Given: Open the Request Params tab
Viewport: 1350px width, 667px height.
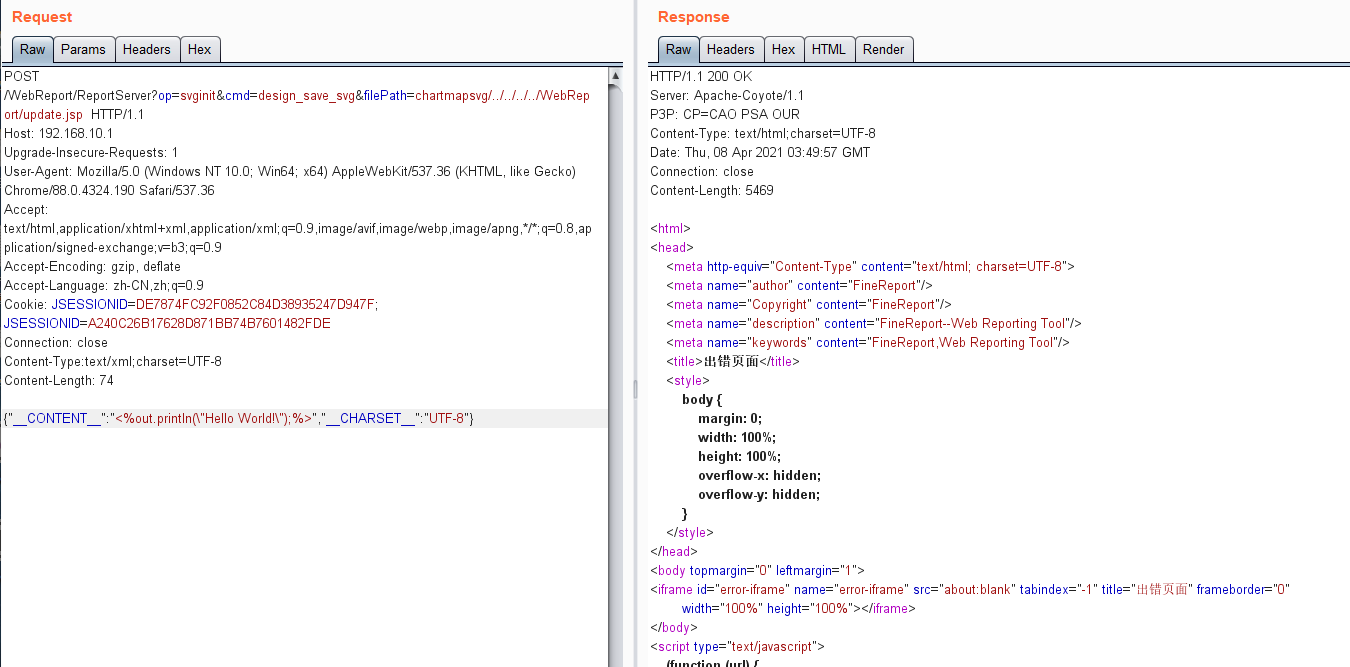Looking at the screenshot, I should (83, 49).
